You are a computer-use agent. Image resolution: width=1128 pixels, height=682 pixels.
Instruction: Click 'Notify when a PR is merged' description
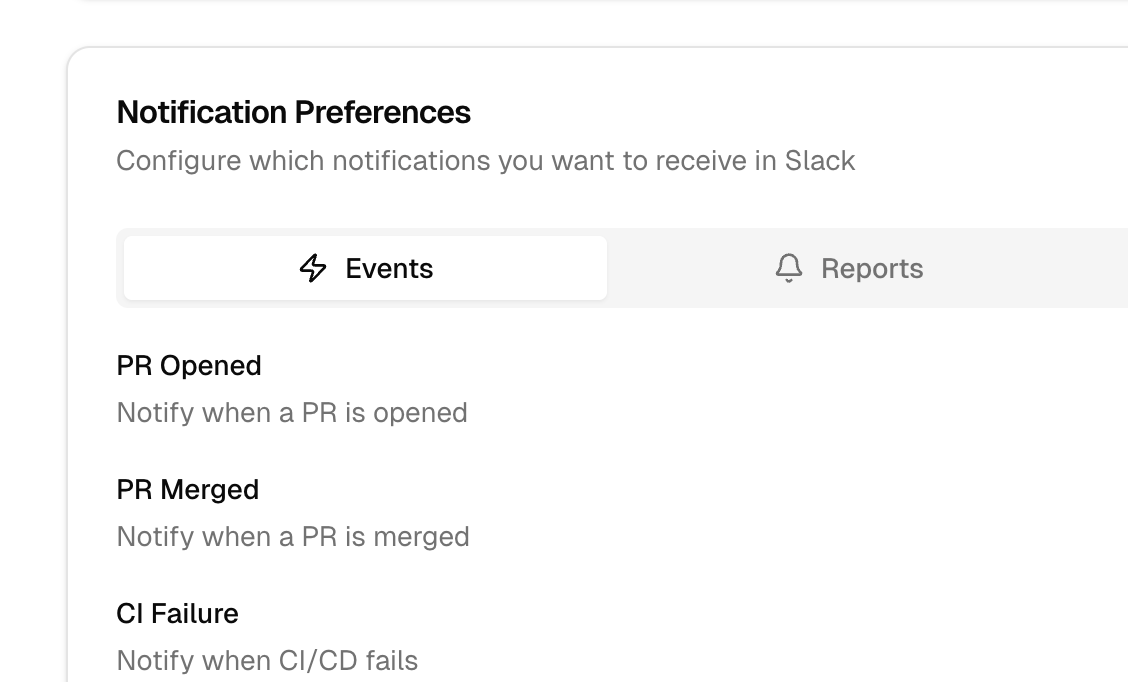[x=293, y=537]
